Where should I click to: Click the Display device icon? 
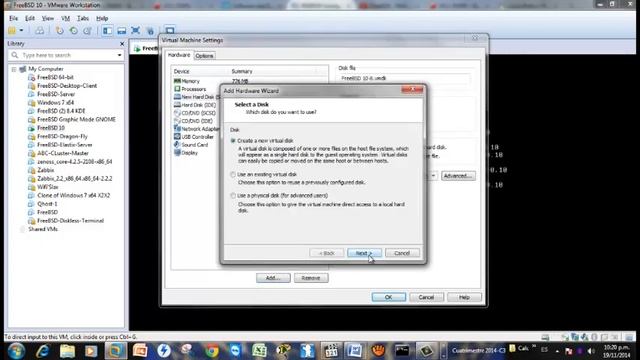tap(177, 153)
